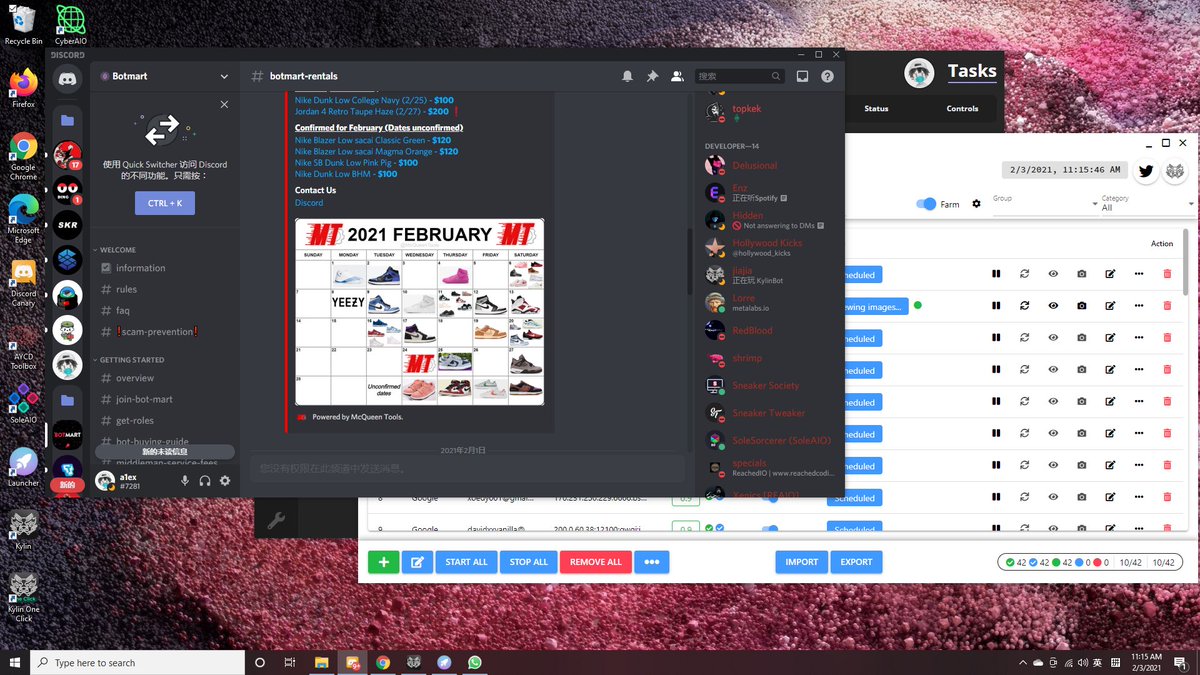Viewport: 1200px width, 675px height.
Task: Open settings via gear next to Farm toggle
Action: pyautogui.click(x=977, y=204)
